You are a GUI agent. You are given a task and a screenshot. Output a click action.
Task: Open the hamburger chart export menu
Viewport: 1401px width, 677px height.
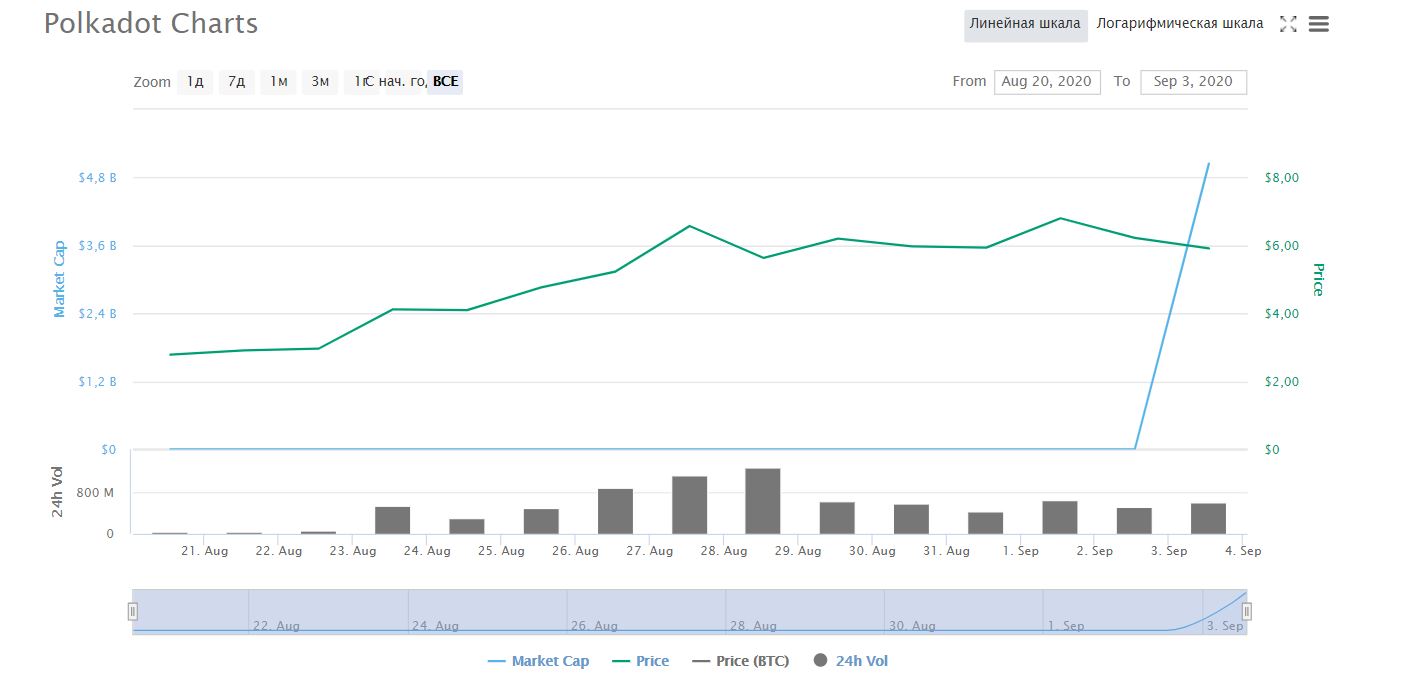[x=1319, y=25]
